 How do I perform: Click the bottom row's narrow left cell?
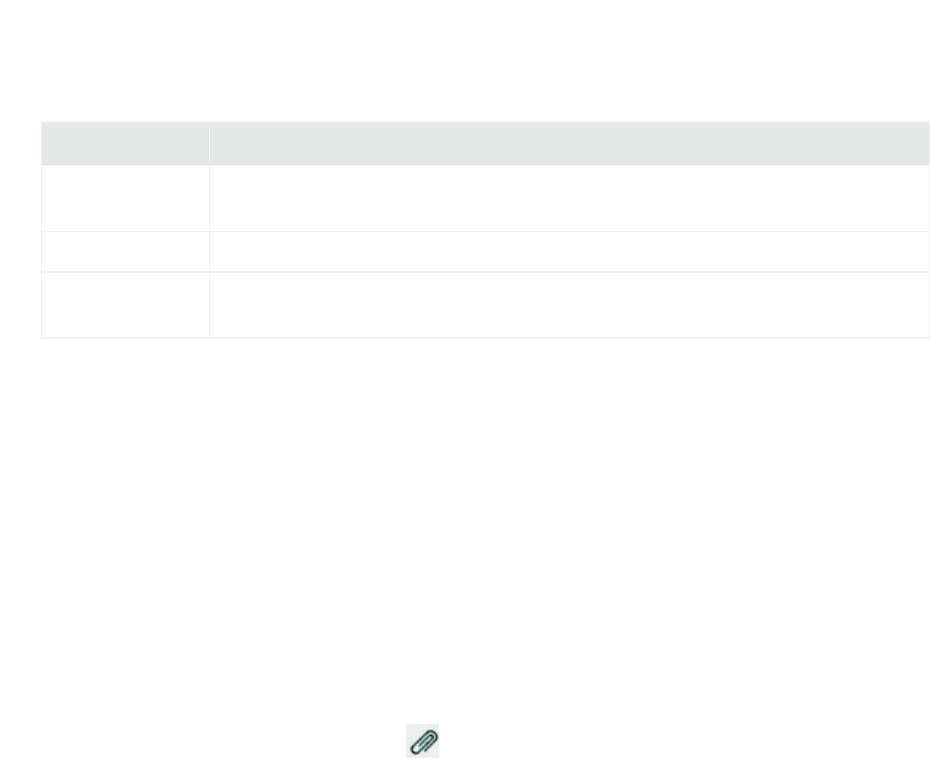tap(125, 305)
